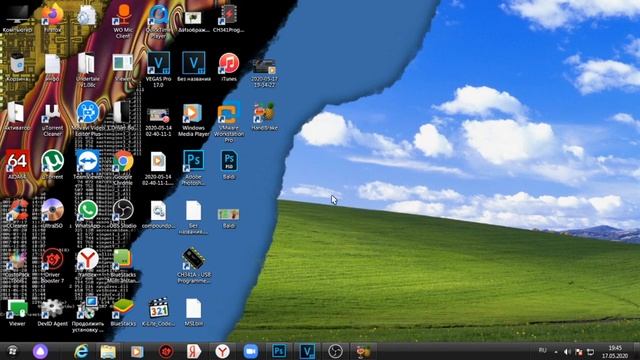Open the Google Chrome desktop shortcut
This screenshot has height=360, width=640.
click(x=123, y=168)
